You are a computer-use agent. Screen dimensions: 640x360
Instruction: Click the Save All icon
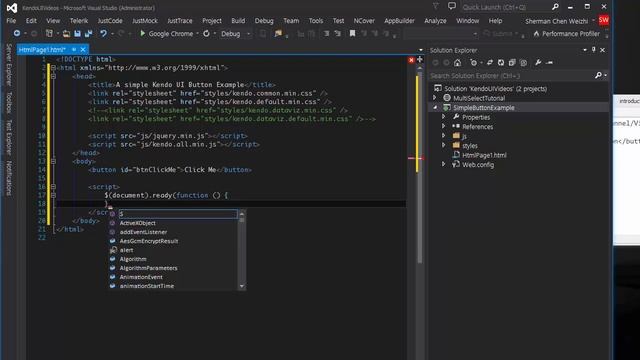88,33
